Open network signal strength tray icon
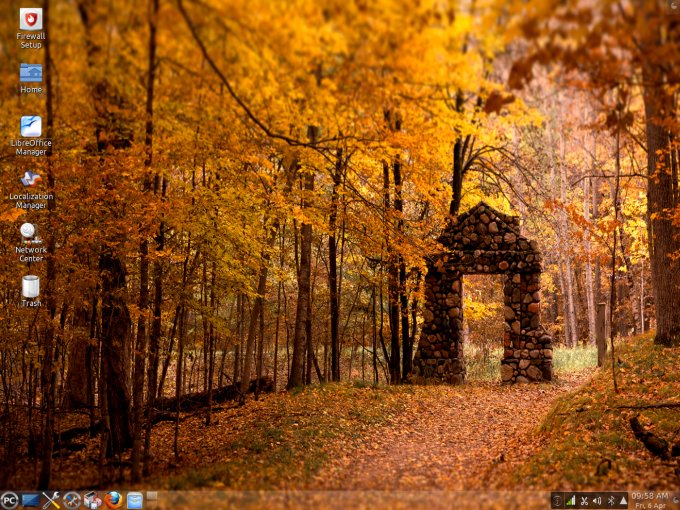 [571, 500]
